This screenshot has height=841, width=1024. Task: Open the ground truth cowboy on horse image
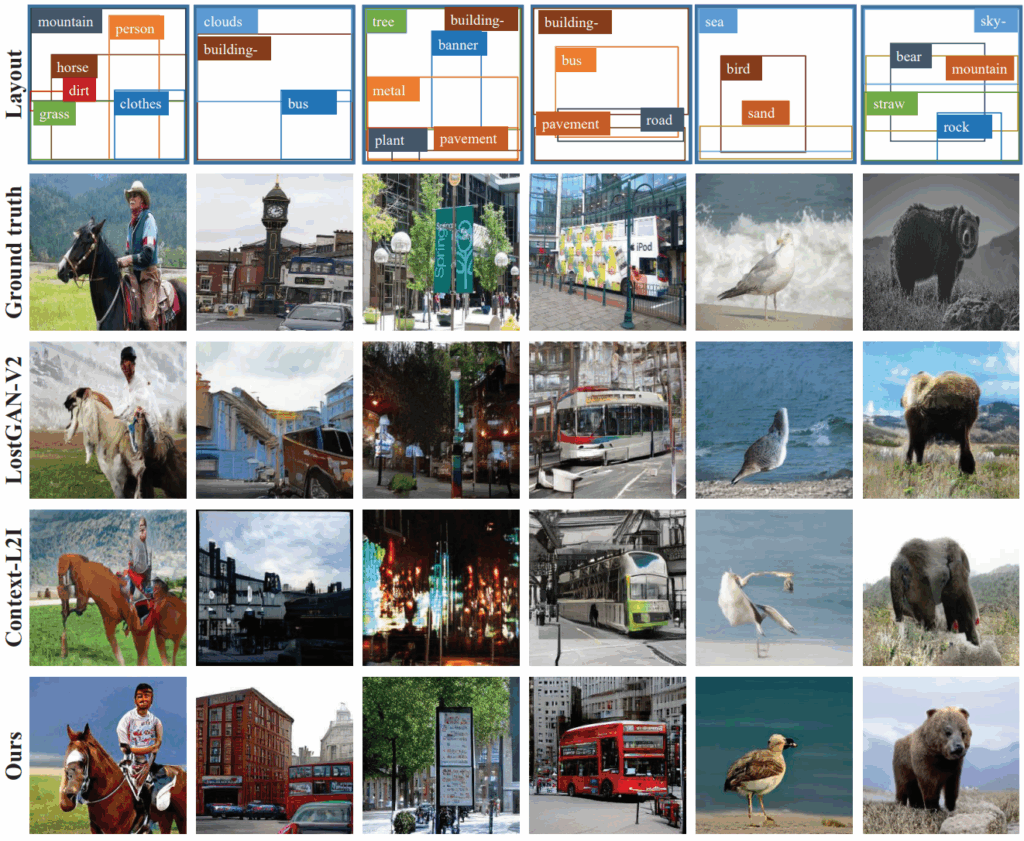[x=108, y=252]
